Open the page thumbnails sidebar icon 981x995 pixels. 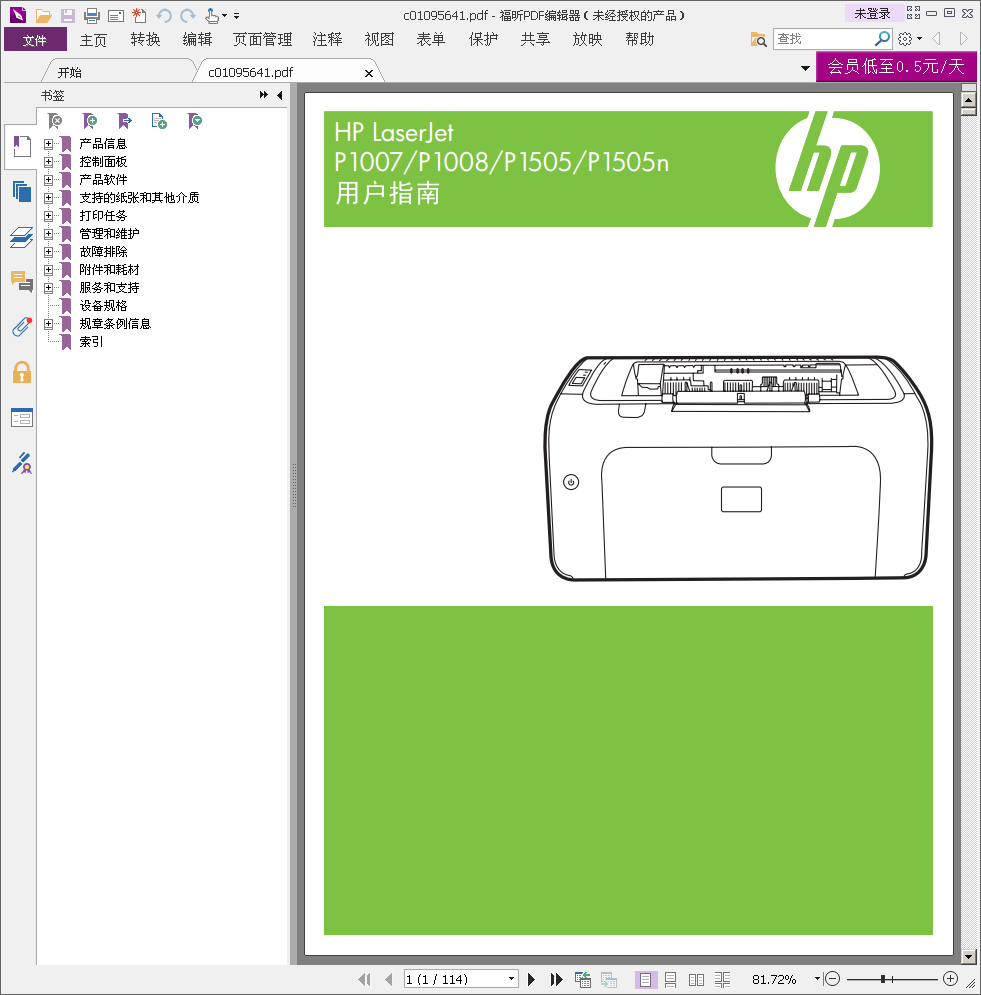pyautogui.click(x=22, y=191)
